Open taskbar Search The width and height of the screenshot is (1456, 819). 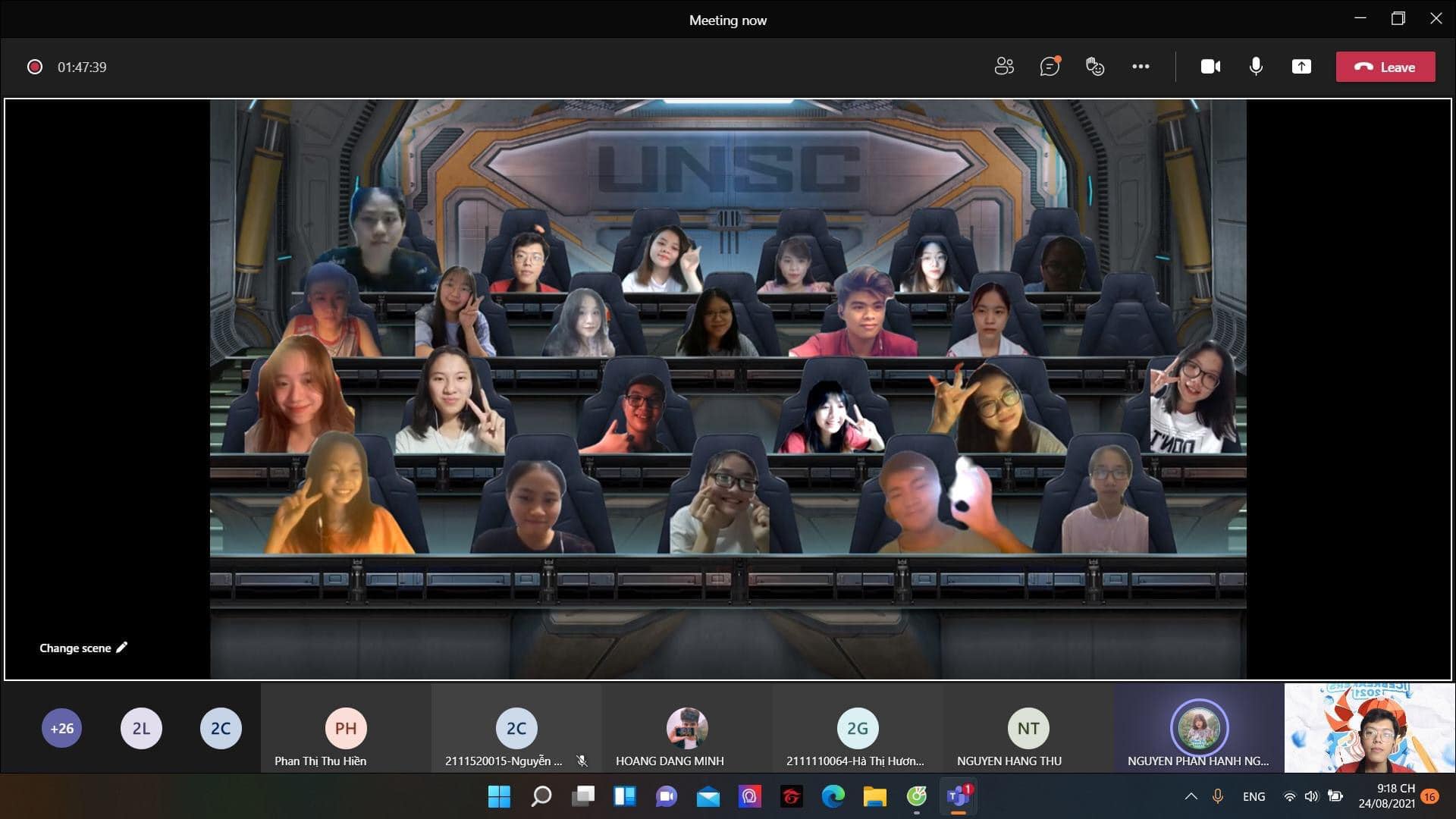(x=541, y=796)
